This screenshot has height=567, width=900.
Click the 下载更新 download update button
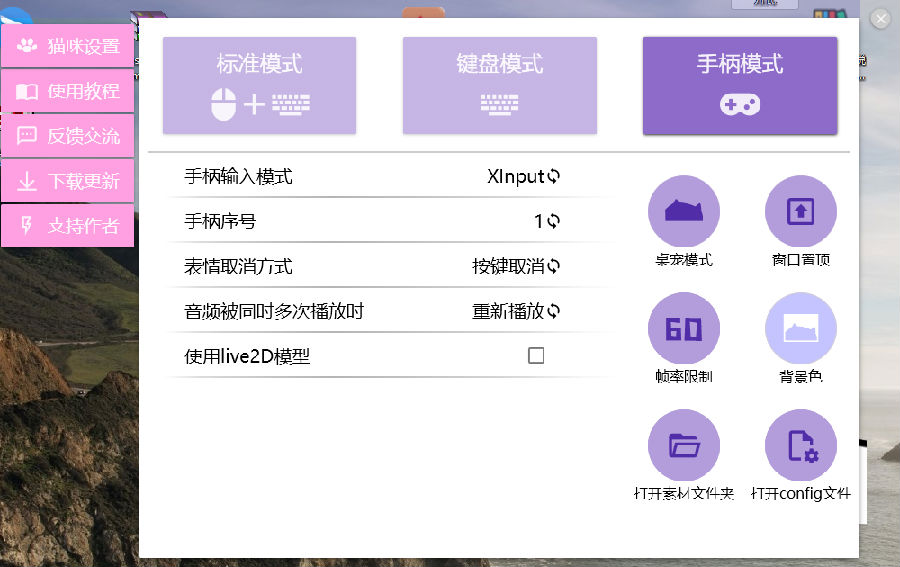(x=68, y=181)
